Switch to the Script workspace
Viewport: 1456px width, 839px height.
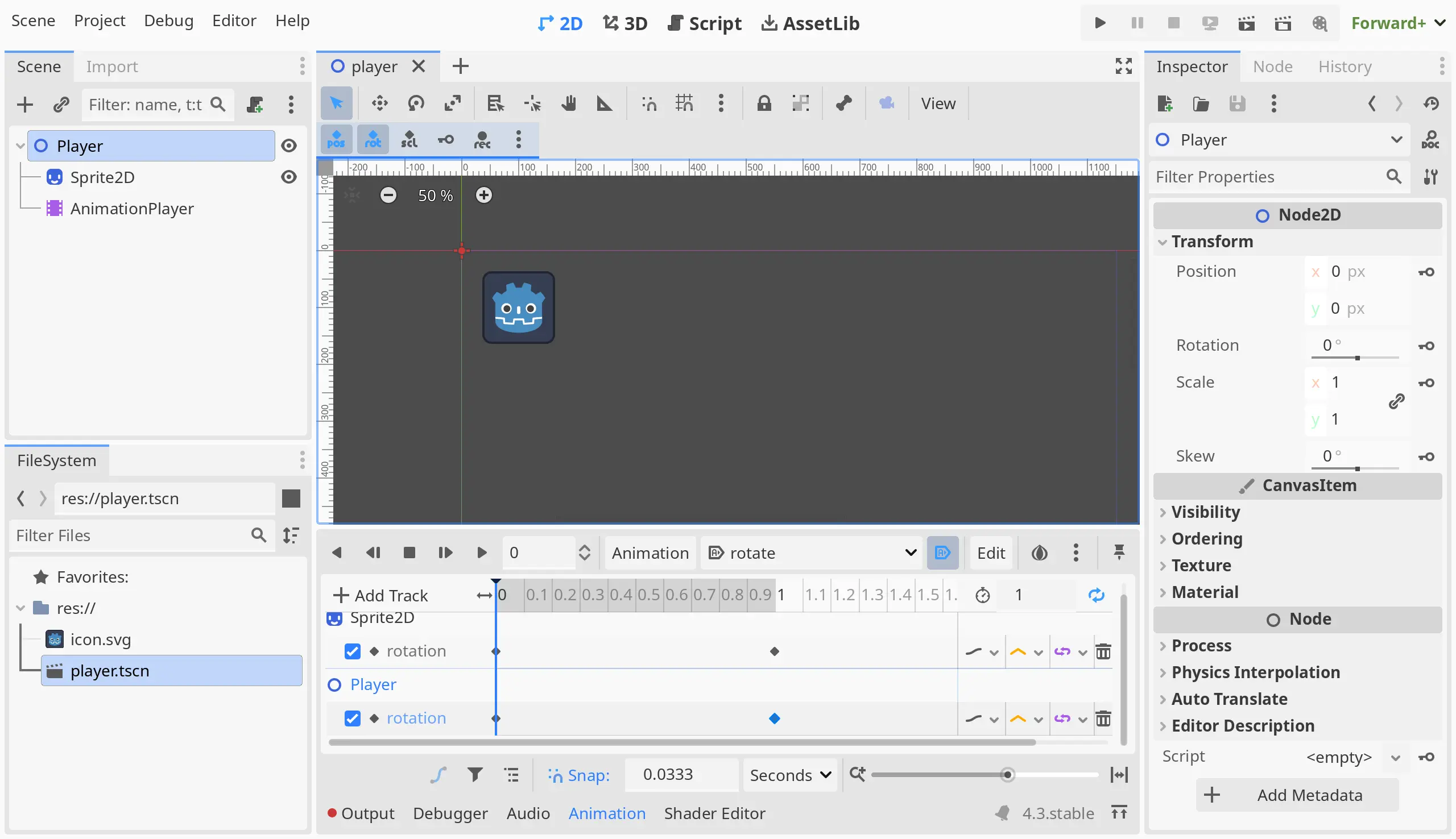tap(704, 23)
